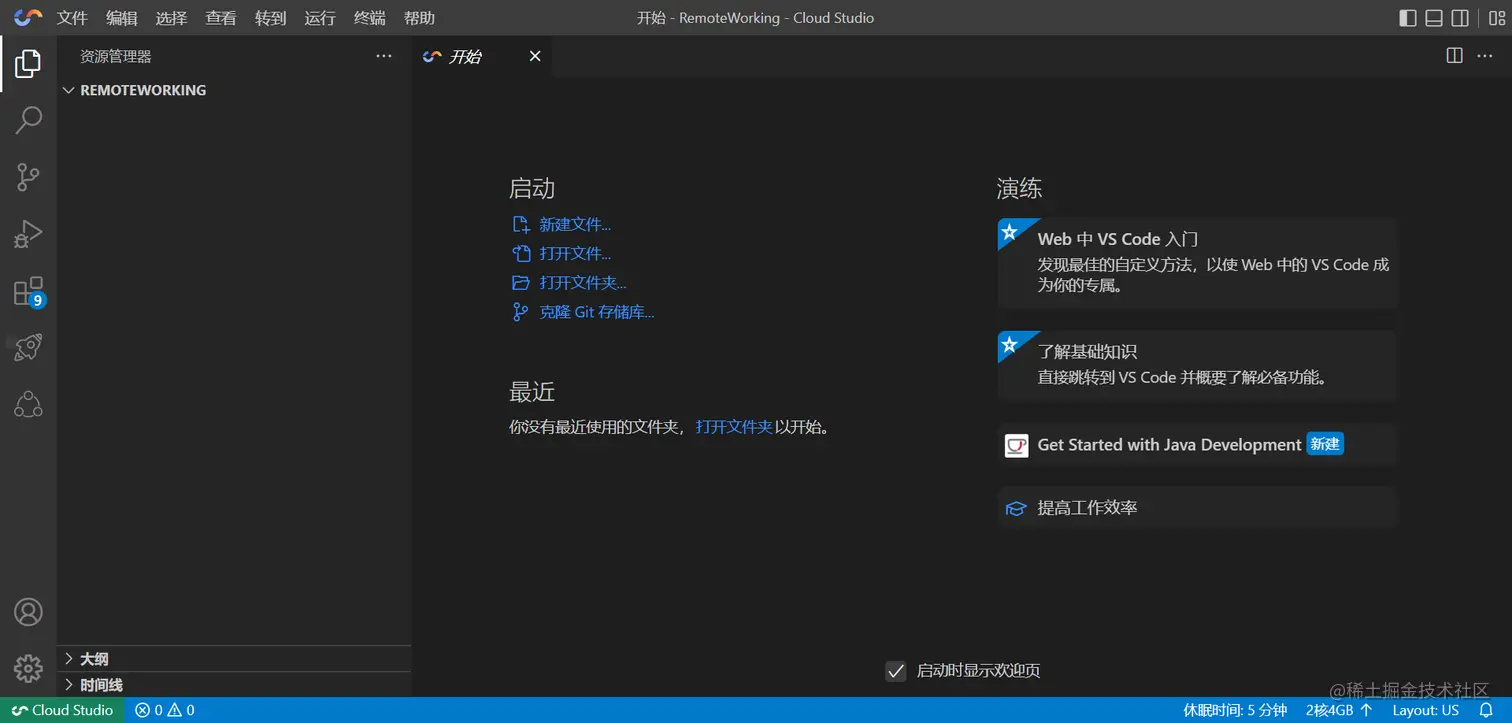
Task: Expand the 时间线 section
Action: pos(234,685)
